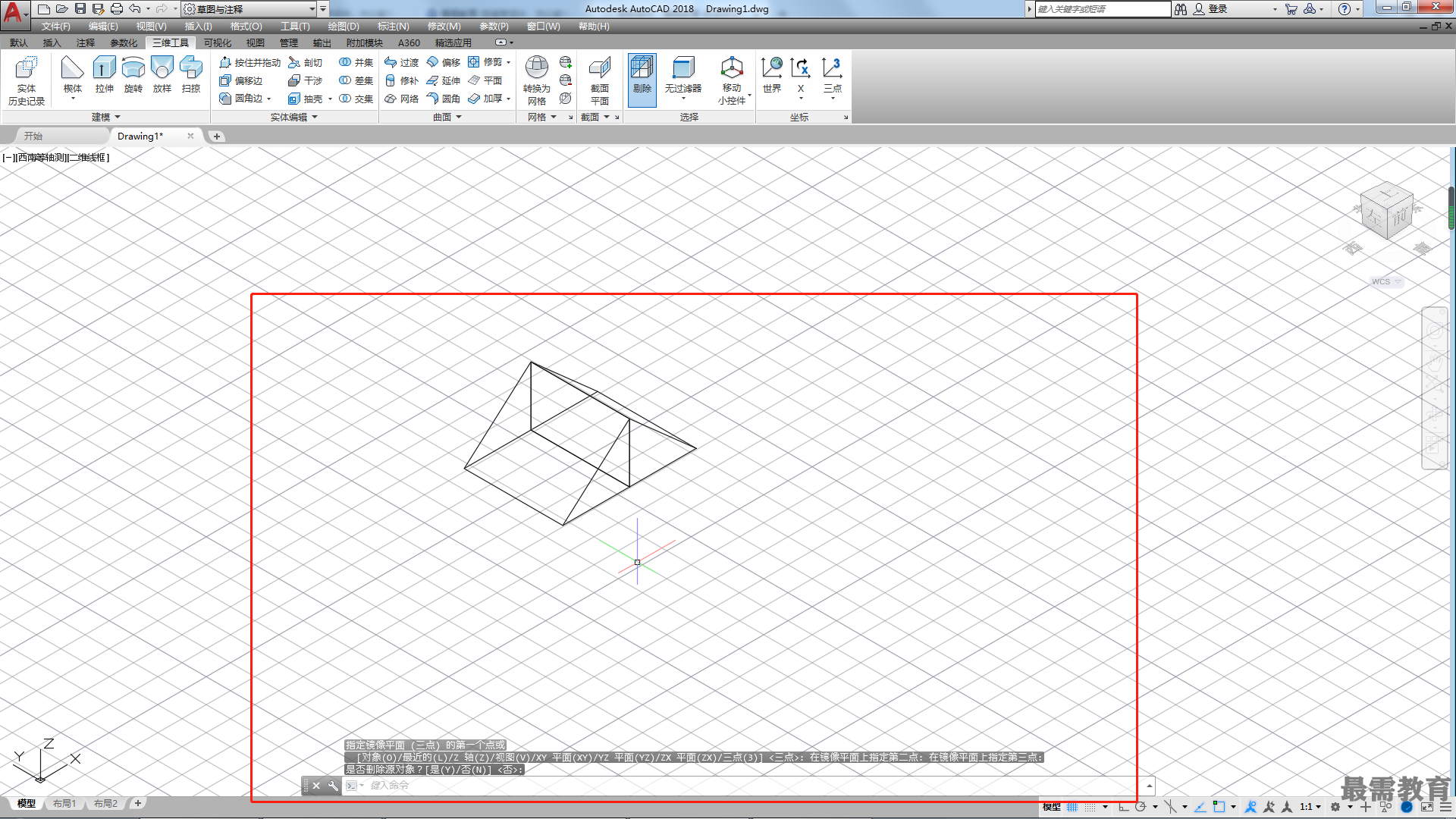This screenshot has height=819, width=1456.
Task: Click the 并集 union tool
Action: [x=356, y=62]
